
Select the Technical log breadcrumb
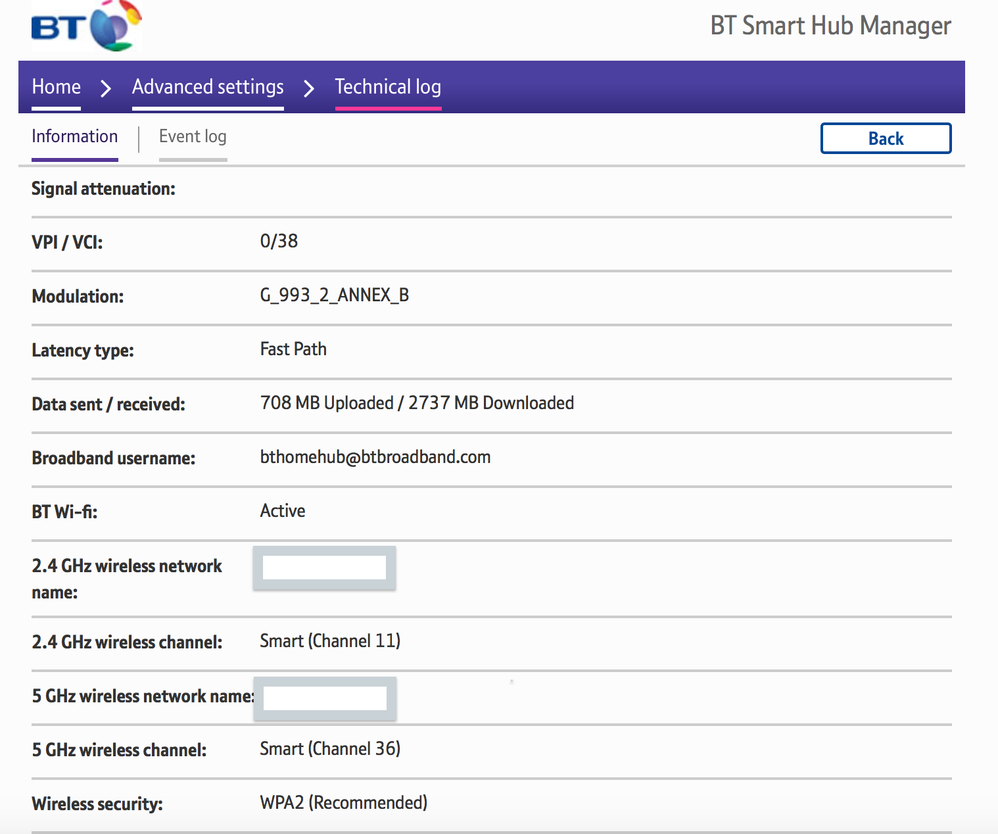coord(388,87)
